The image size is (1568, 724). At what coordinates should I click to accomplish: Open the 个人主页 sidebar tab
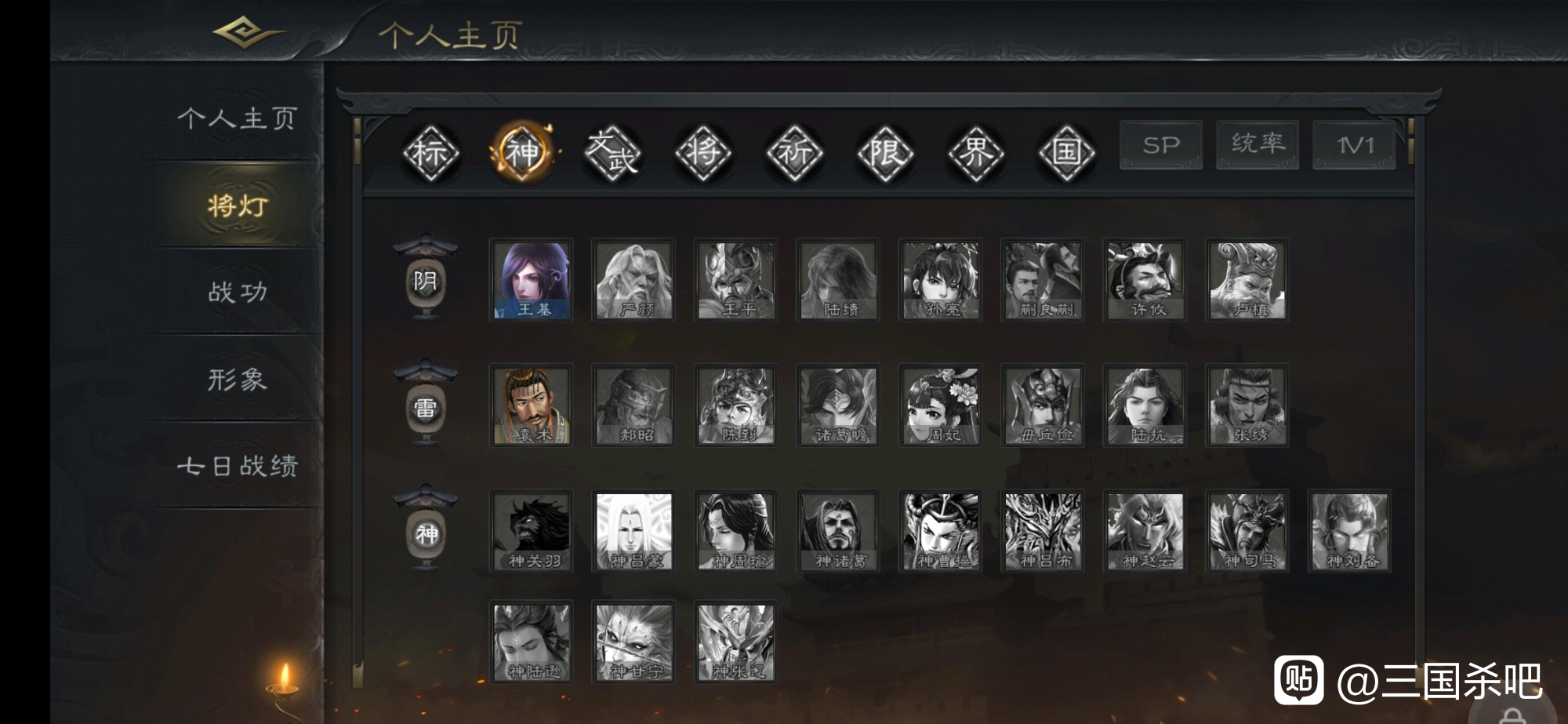coord(237,118)
